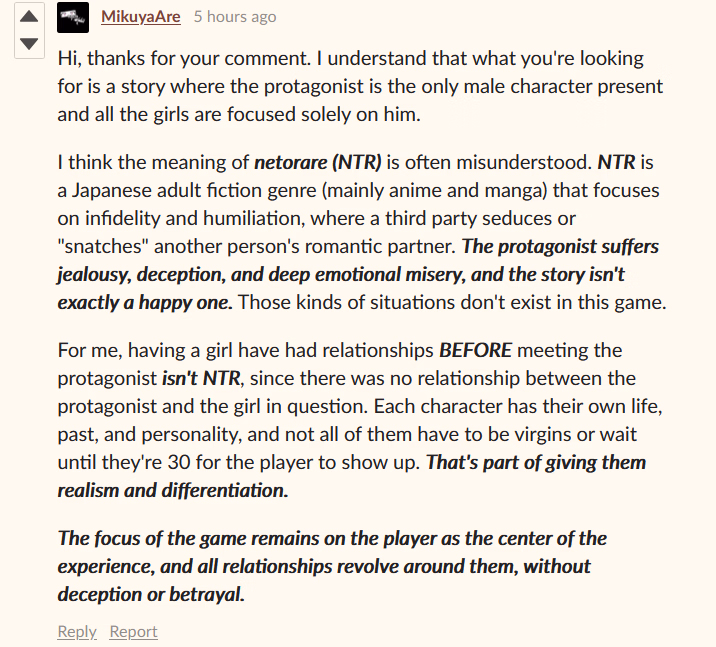Click the bold text "deception or betrayal."
This screenshot has height=647, width=716.
pos(151,594)
